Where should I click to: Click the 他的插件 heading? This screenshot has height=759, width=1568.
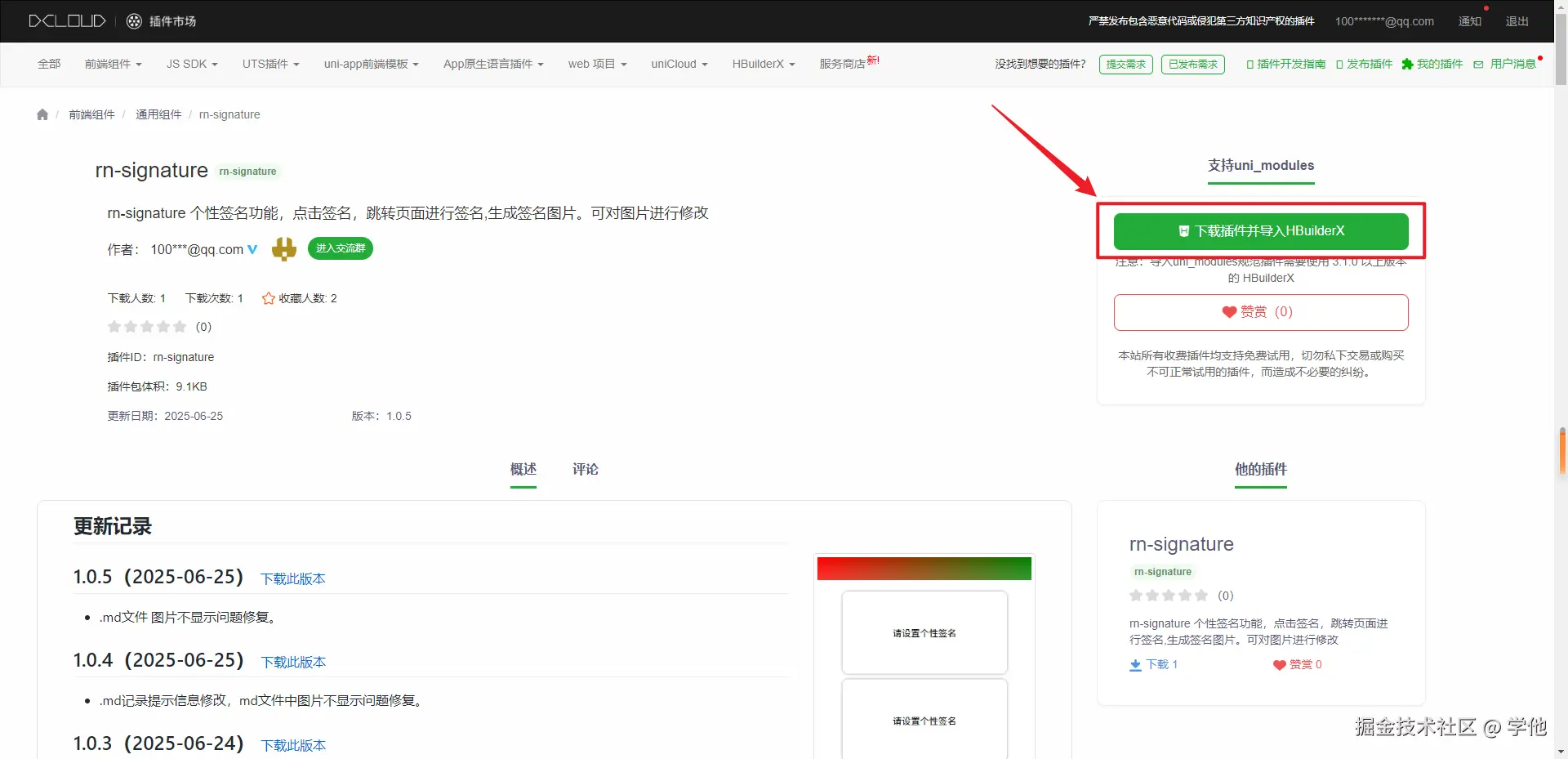point(1261,470)
